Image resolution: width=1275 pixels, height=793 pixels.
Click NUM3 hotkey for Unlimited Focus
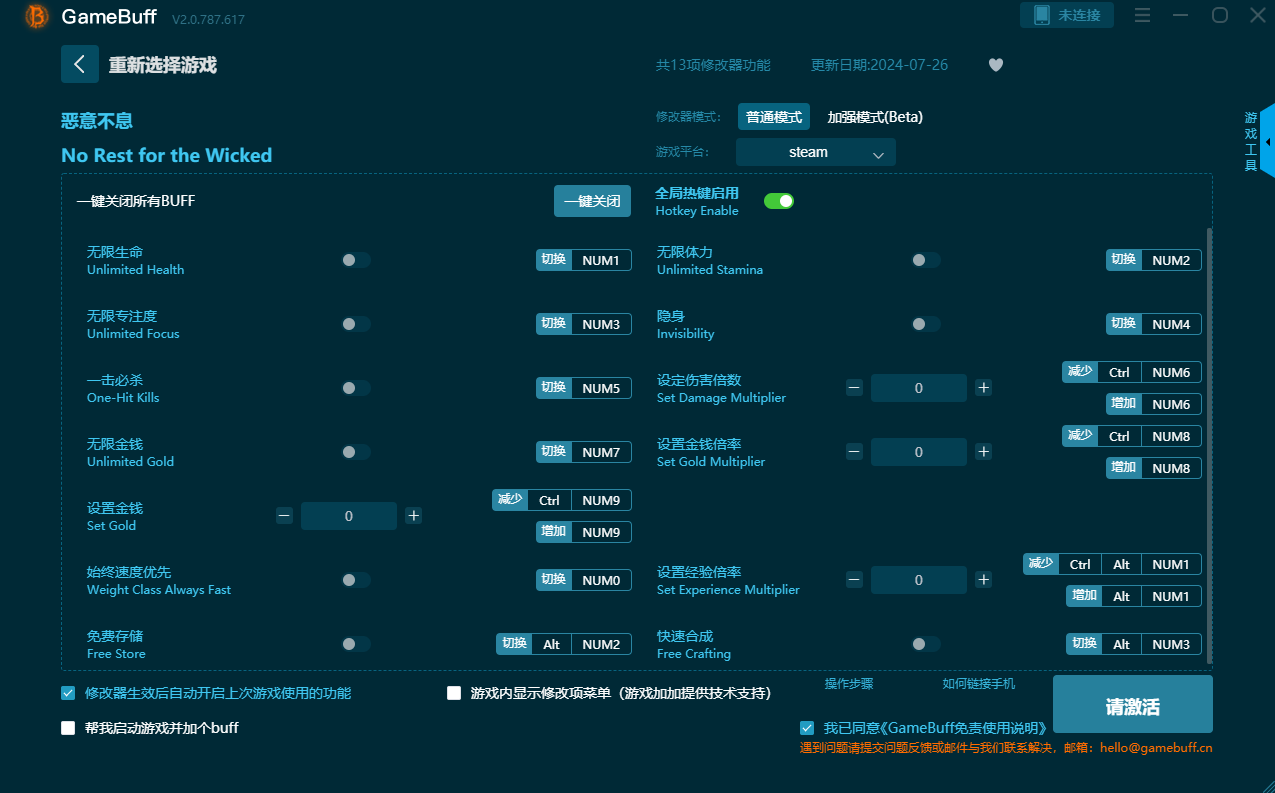[601, 324]
